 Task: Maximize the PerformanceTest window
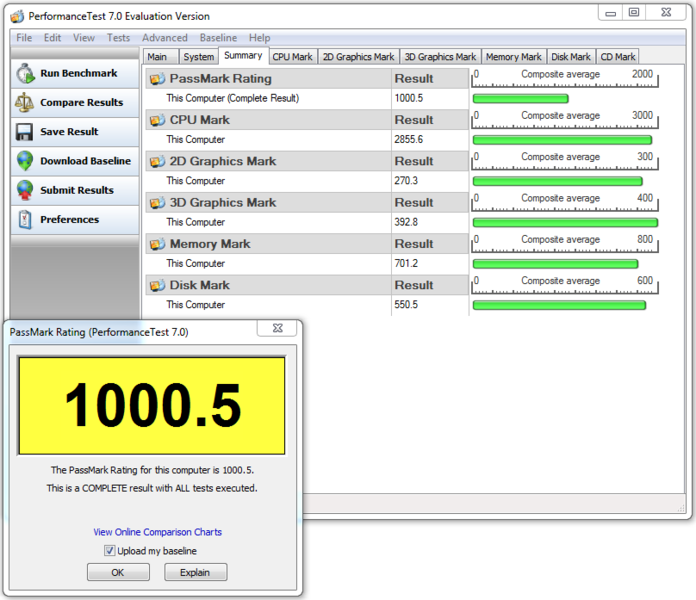(634, 12)
